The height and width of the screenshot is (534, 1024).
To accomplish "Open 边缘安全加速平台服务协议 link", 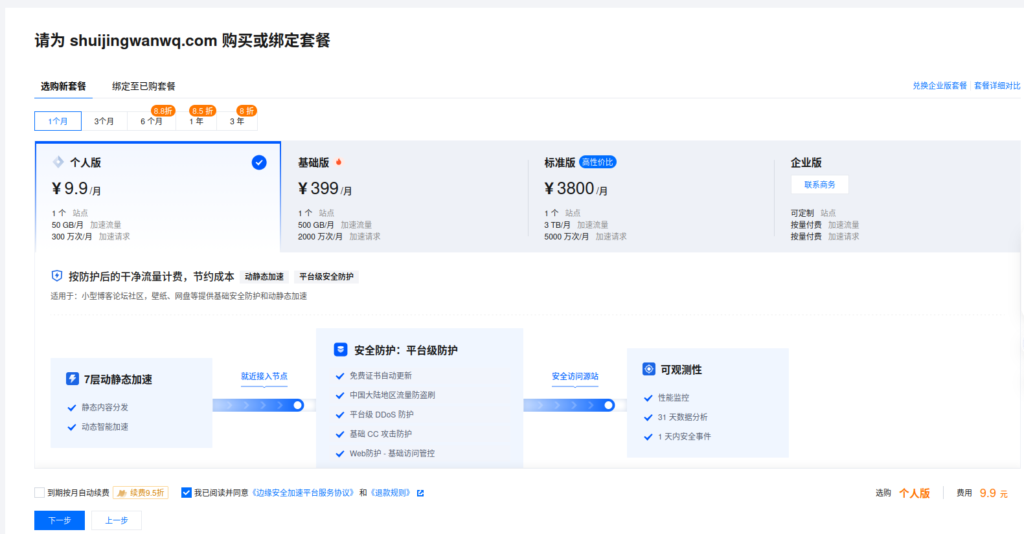I will [304, 493].
